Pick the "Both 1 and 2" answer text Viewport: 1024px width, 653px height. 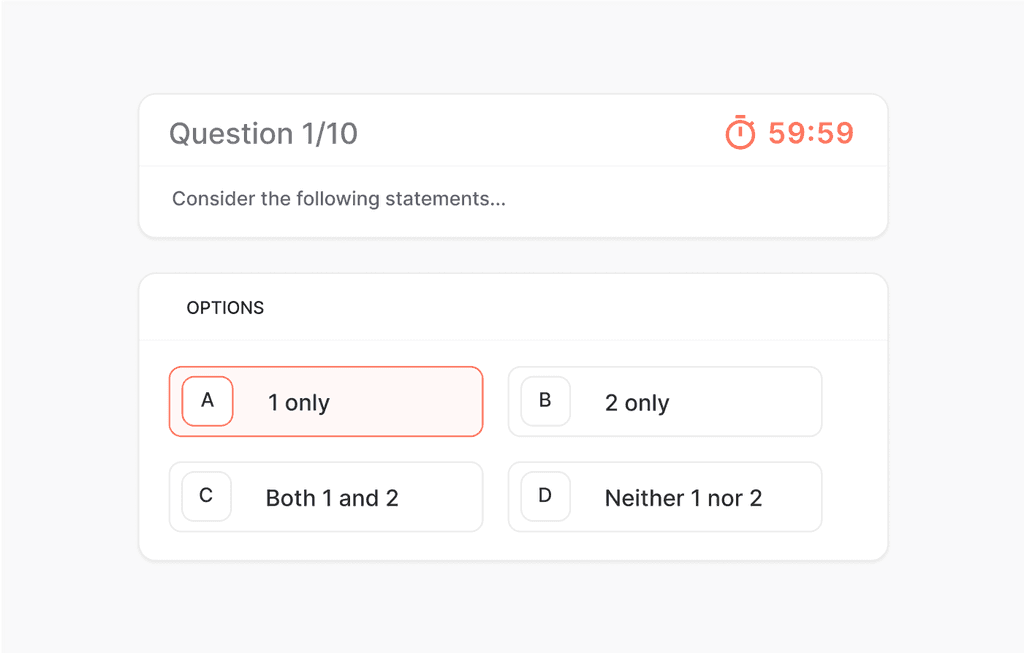332,498
